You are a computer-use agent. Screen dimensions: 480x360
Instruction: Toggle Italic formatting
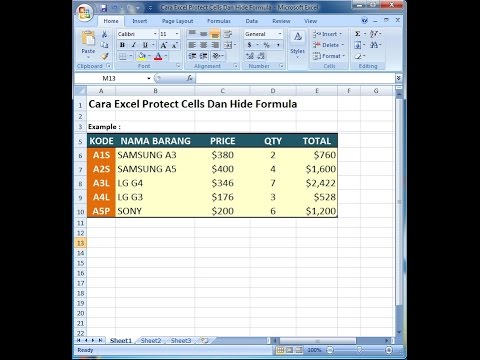(134, 45)
